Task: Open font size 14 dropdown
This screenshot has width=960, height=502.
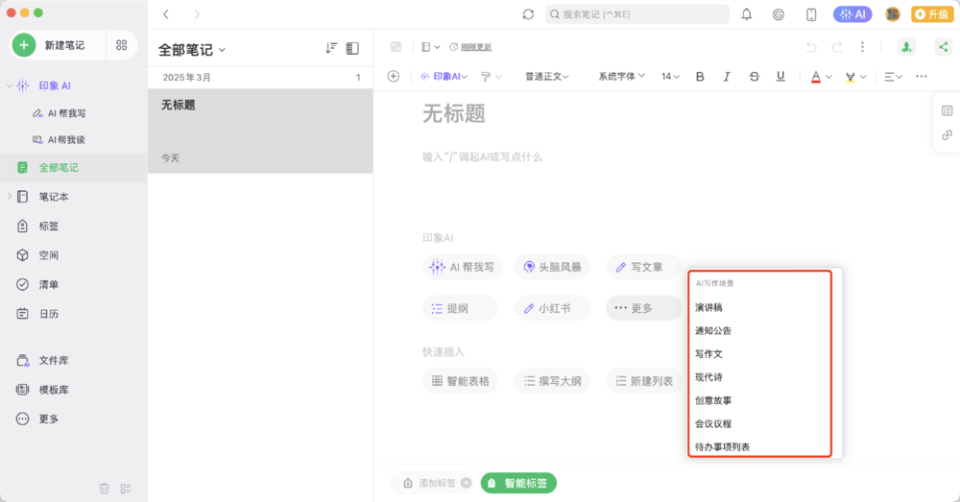Action: pos(670,77)
